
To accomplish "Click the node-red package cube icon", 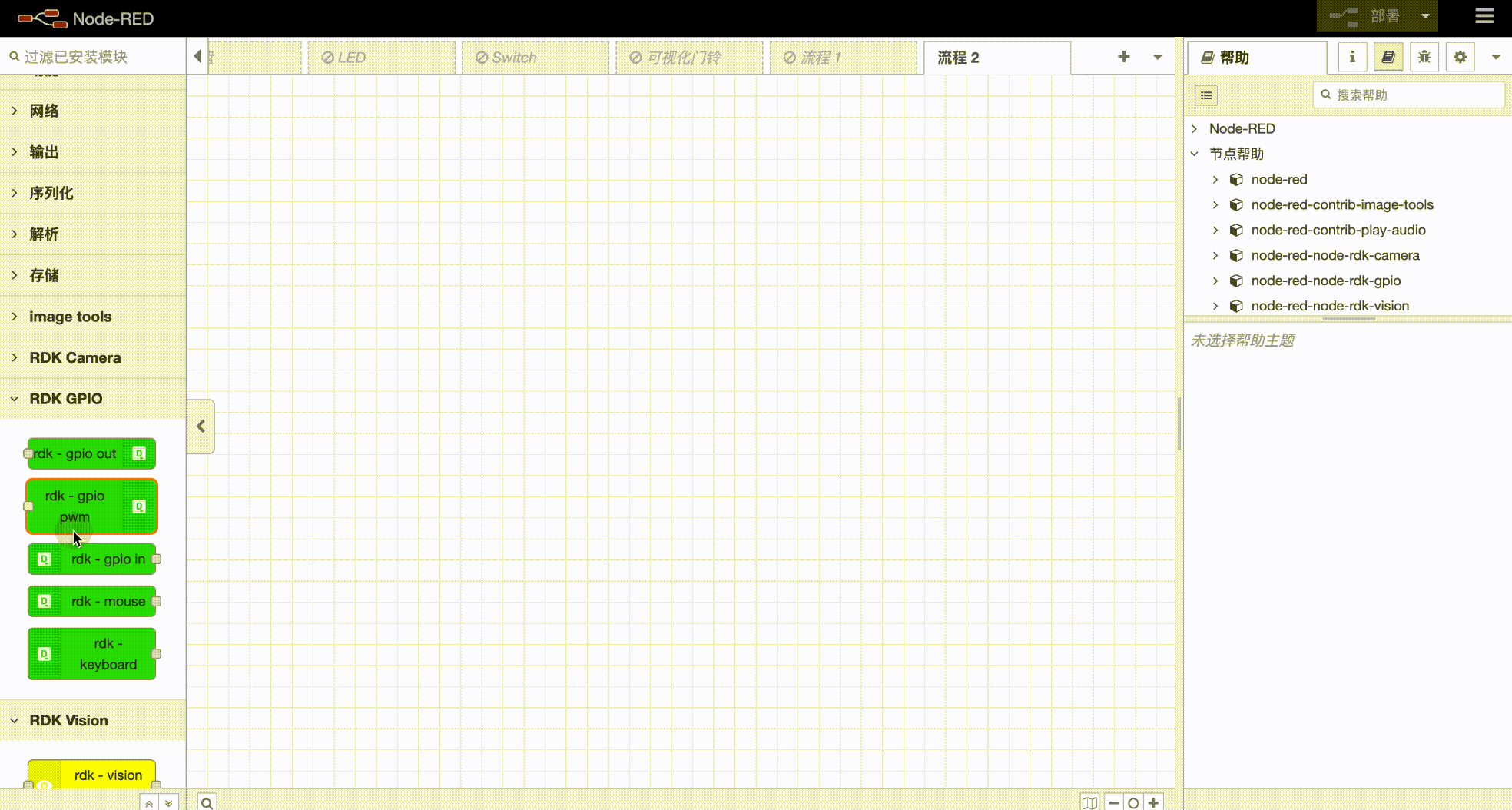I will click(x=1236, y=179).
